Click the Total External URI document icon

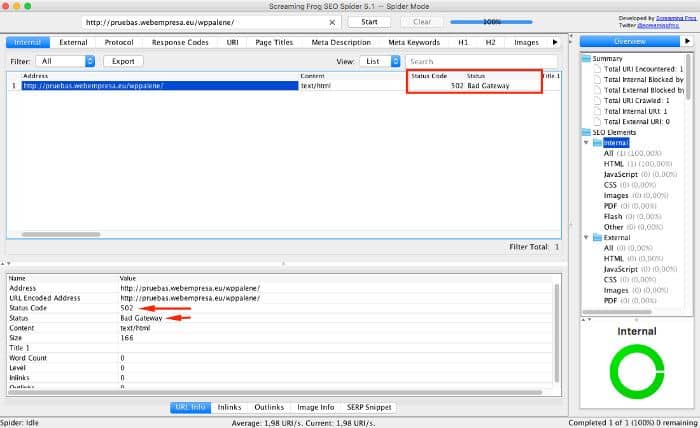point(597,121)
